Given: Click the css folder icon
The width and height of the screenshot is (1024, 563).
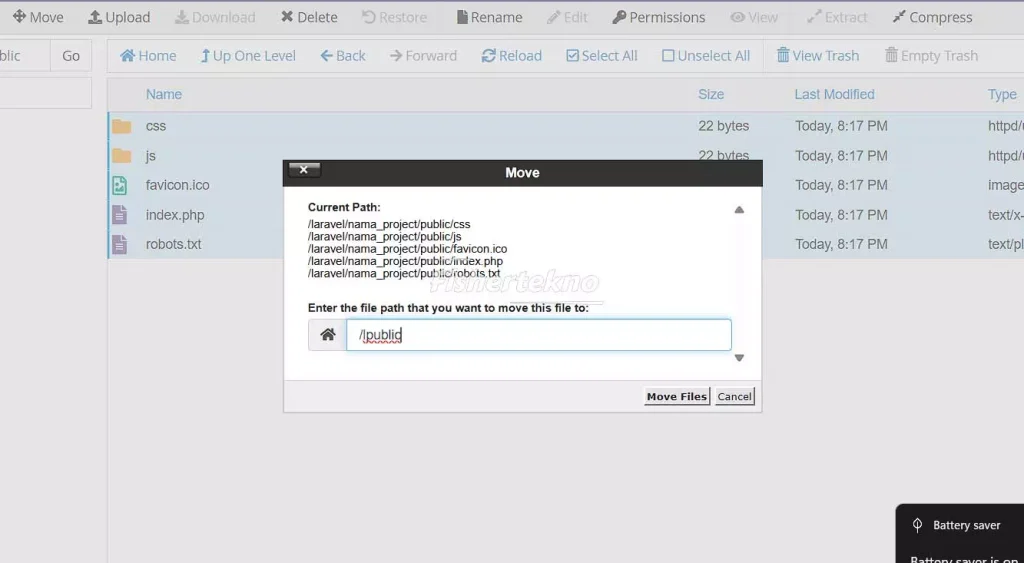Looking at the screenshot, I should pyautogui.click(x=122, y=126).
